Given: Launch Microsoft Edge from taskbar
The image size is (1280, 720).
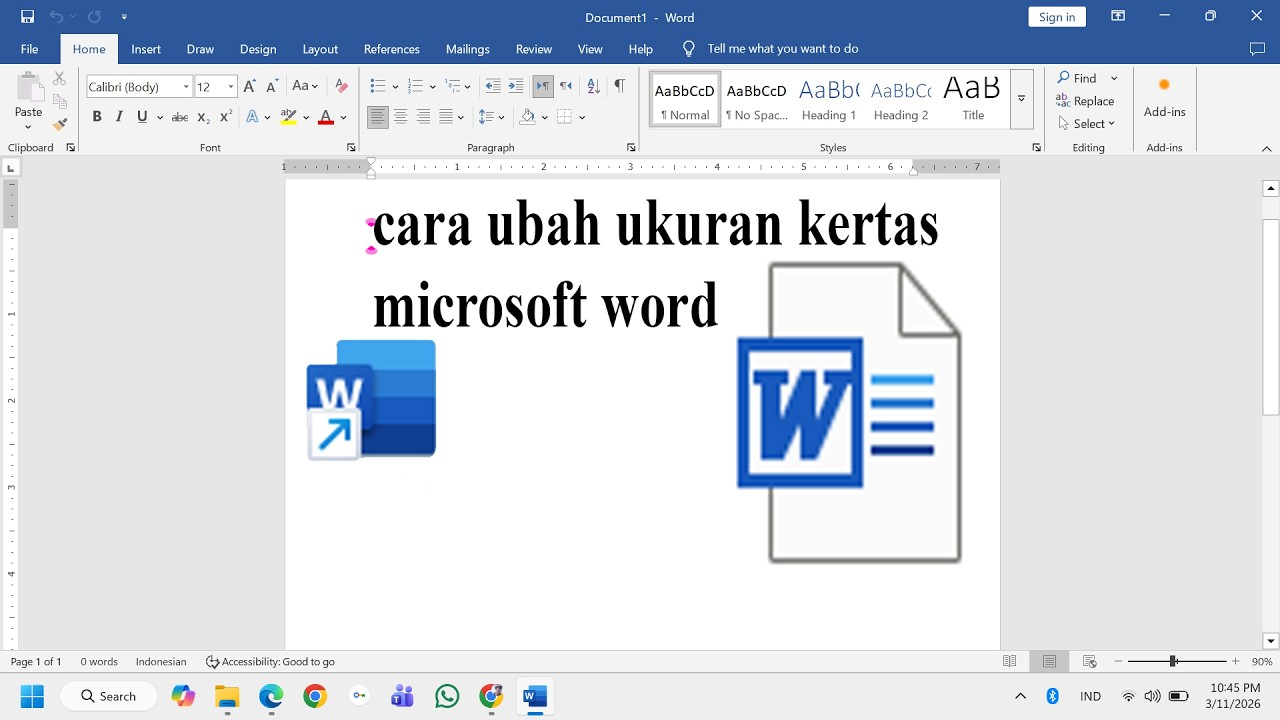Looking at the screenshot, I should tap(271, 696).
